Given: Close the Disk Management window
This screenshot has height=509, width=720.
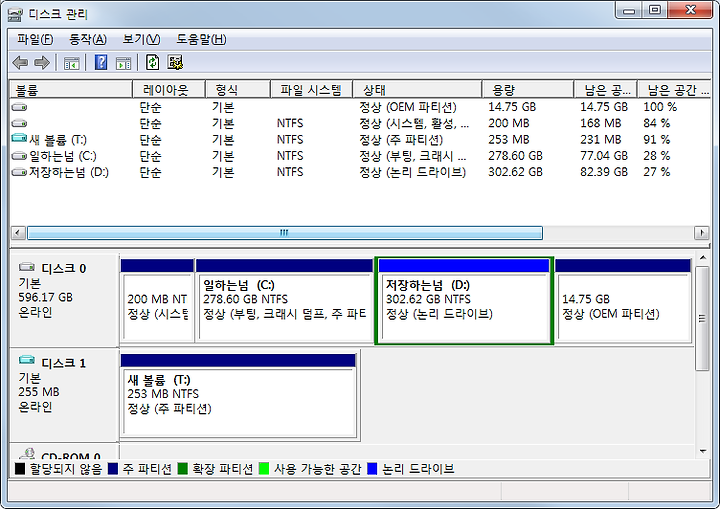Looking at the screenshot, I should (x=690, y=11).
